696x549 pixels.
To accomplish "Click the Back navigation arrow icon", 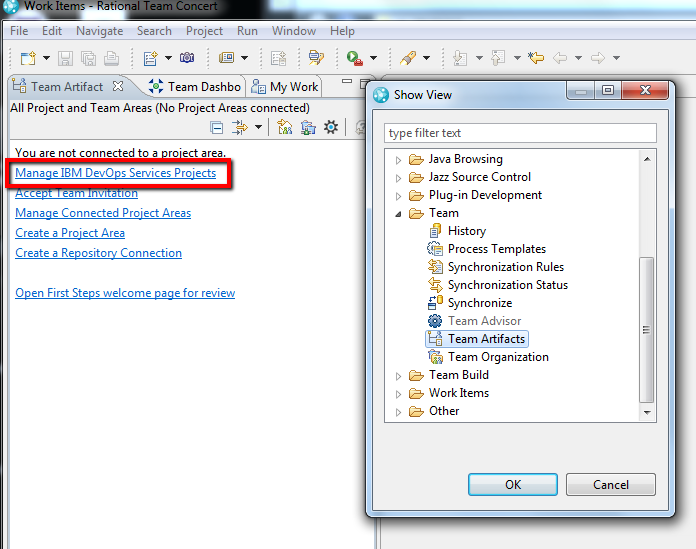I will 560,58.
